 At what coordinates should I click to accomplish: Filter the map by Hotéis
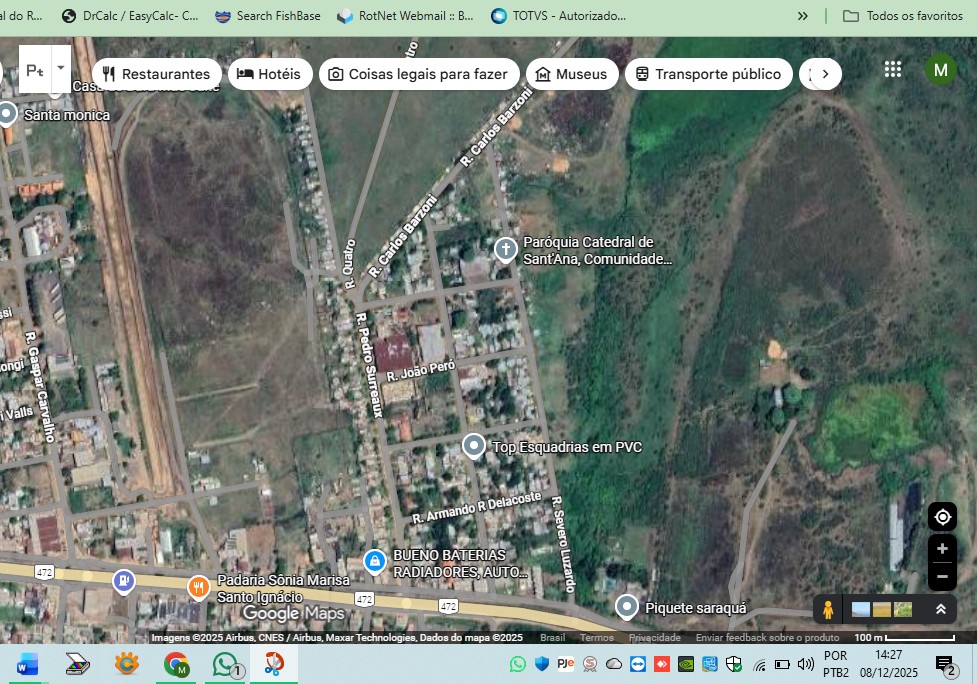pyautogui.click(x=269, y=74)
